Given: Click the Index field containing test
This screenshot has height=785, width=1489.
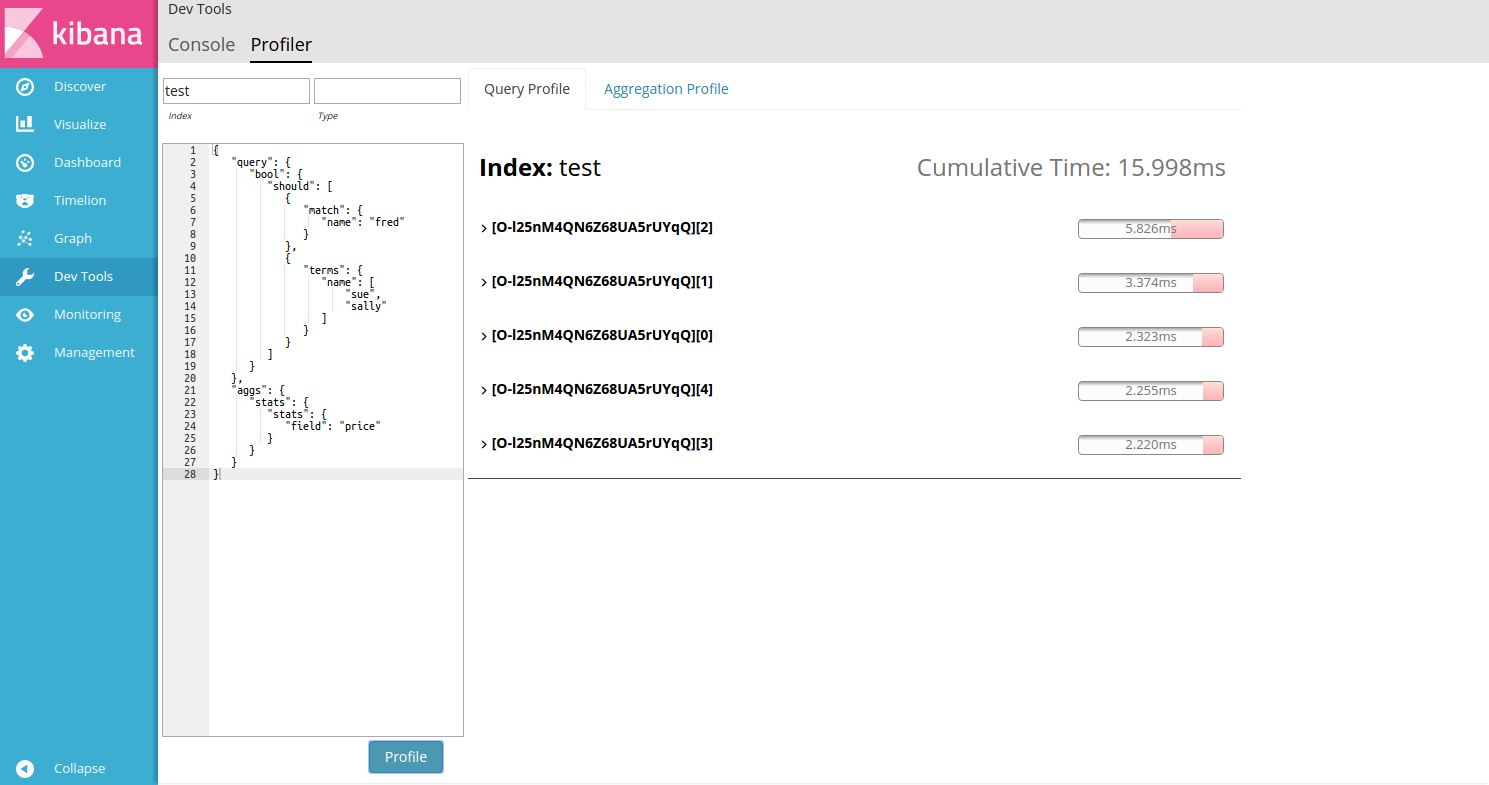Looking at the screenshot, I should point(235,90).
